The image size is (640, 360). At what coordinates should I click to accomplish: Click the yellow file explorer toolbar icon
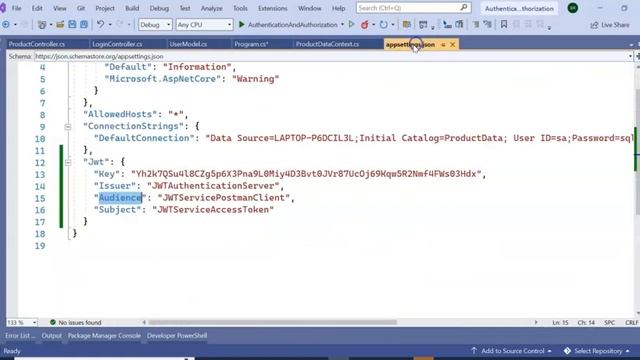[406, 24]
